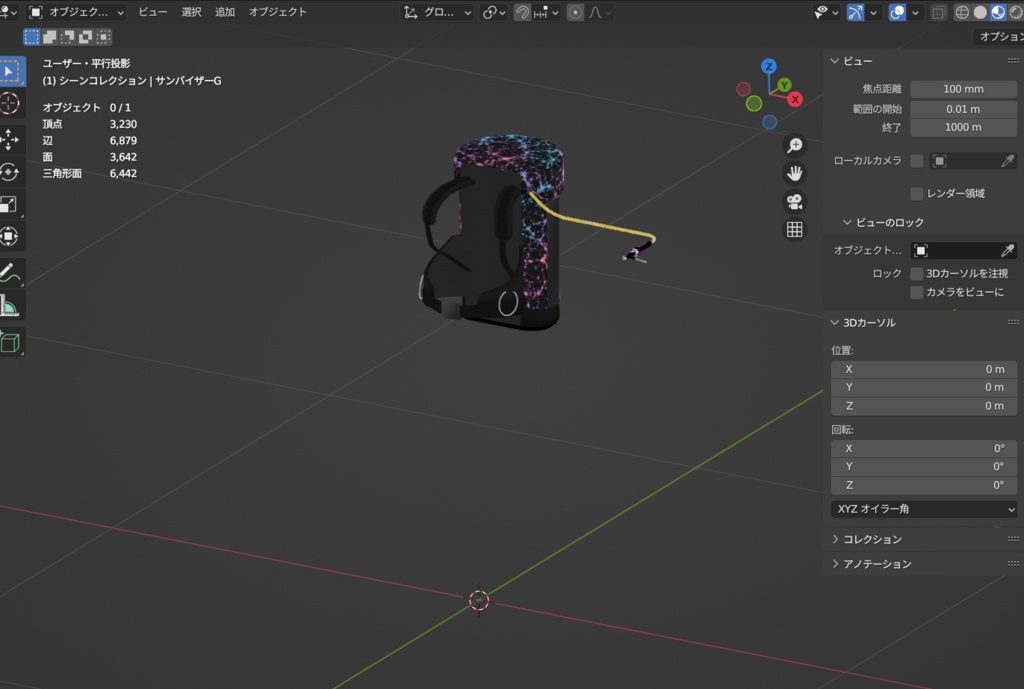Set selection mode to New (first icon)
The image size is (1024, 689).
(x=31, y=37)
